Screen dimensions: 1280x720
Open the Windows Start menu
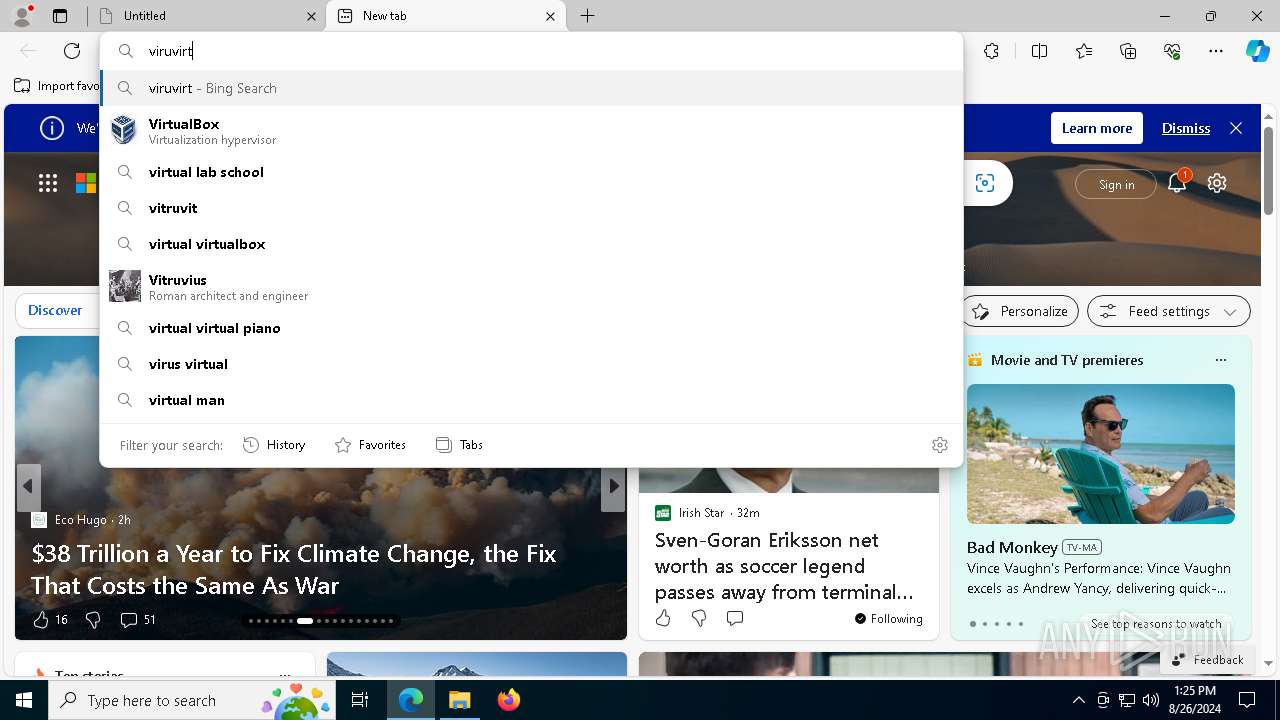point(24,700)
